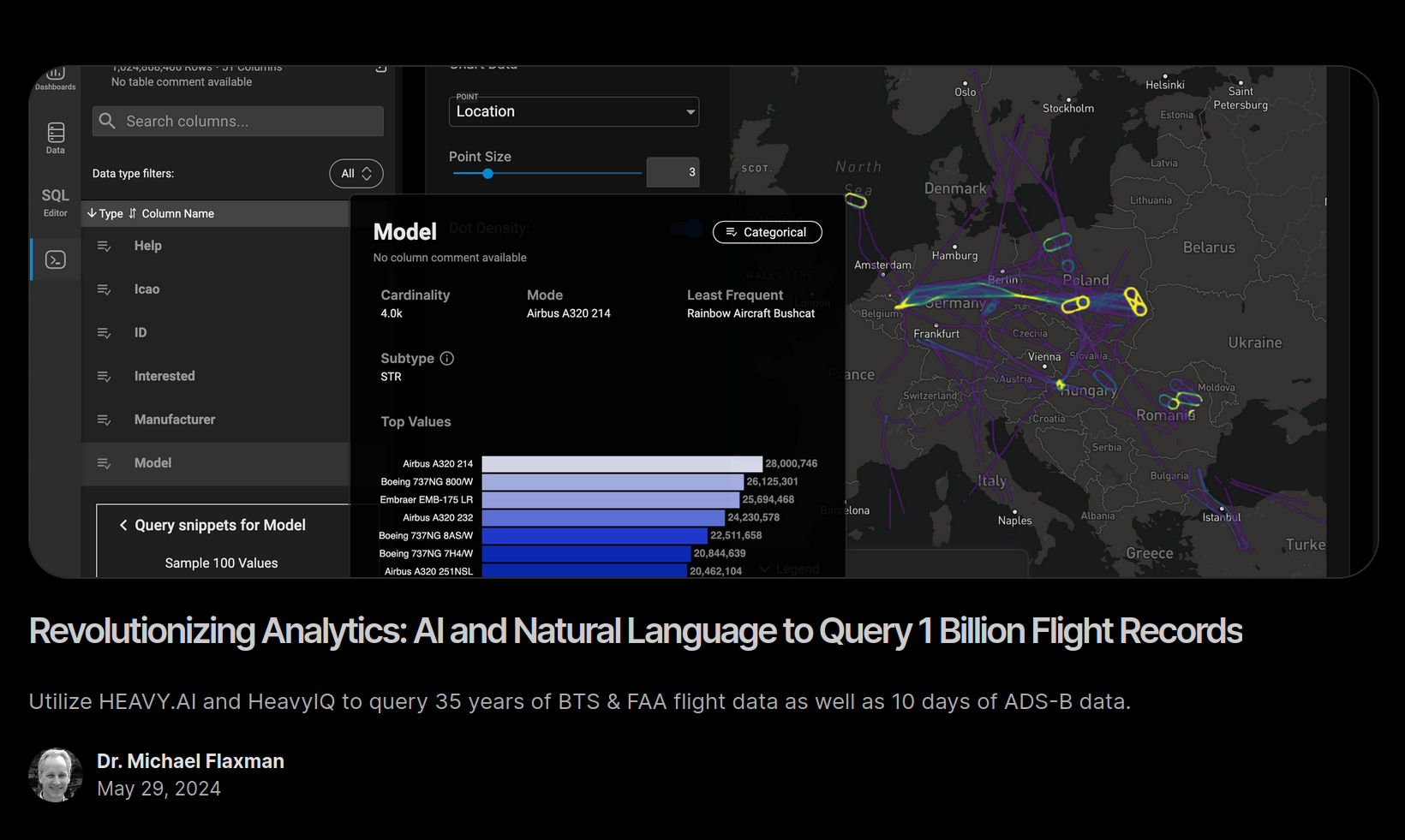Click the info icon beside Subtype
This screenshot has height=840, width=1405.
coord(447,359)
